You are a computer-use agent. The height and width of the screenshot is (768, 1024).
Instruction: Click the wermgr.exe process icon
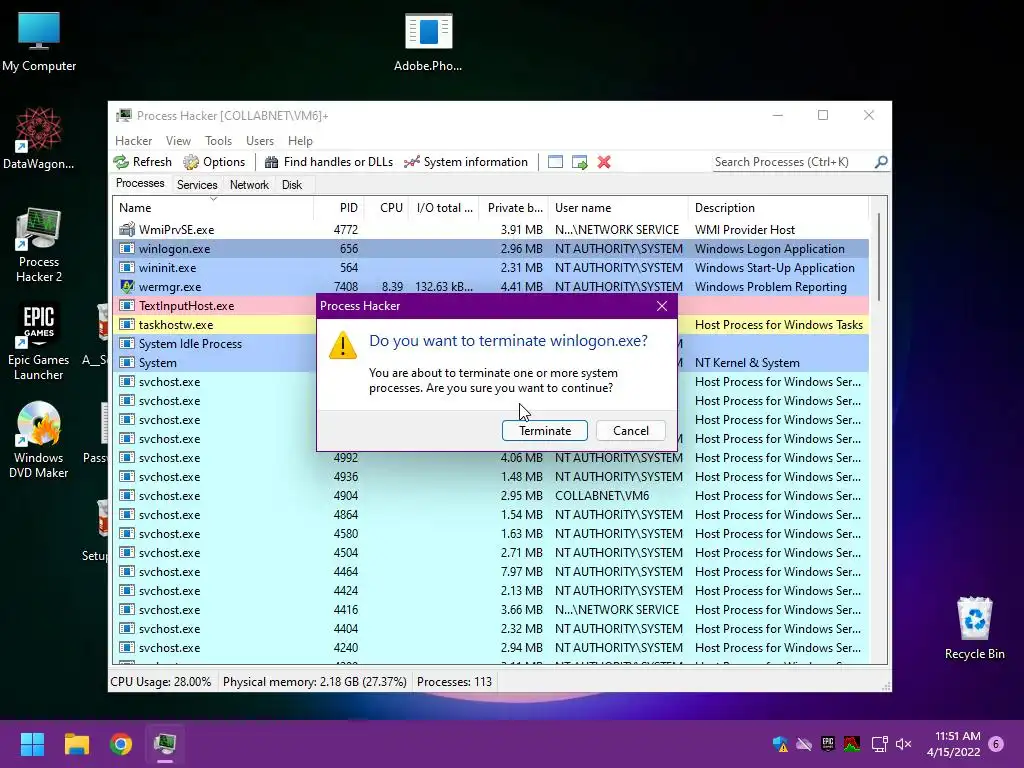[x=127, y=286]
